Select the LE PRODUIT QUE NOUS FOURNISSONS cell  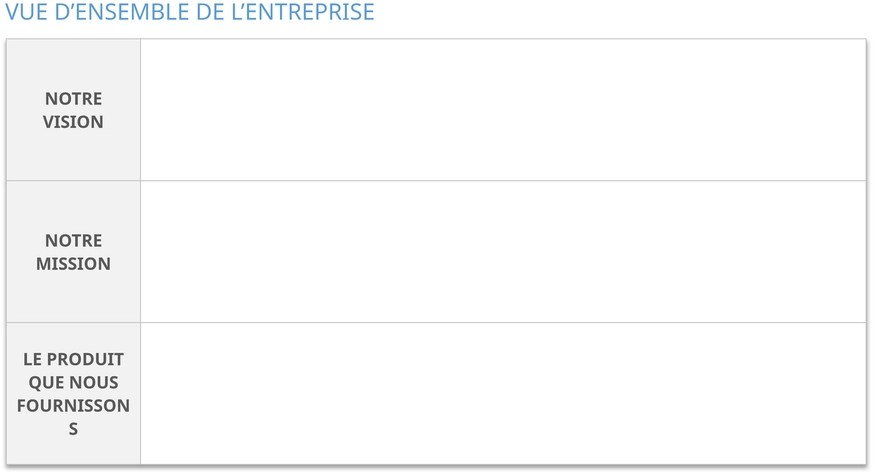[x=73, y=393]
